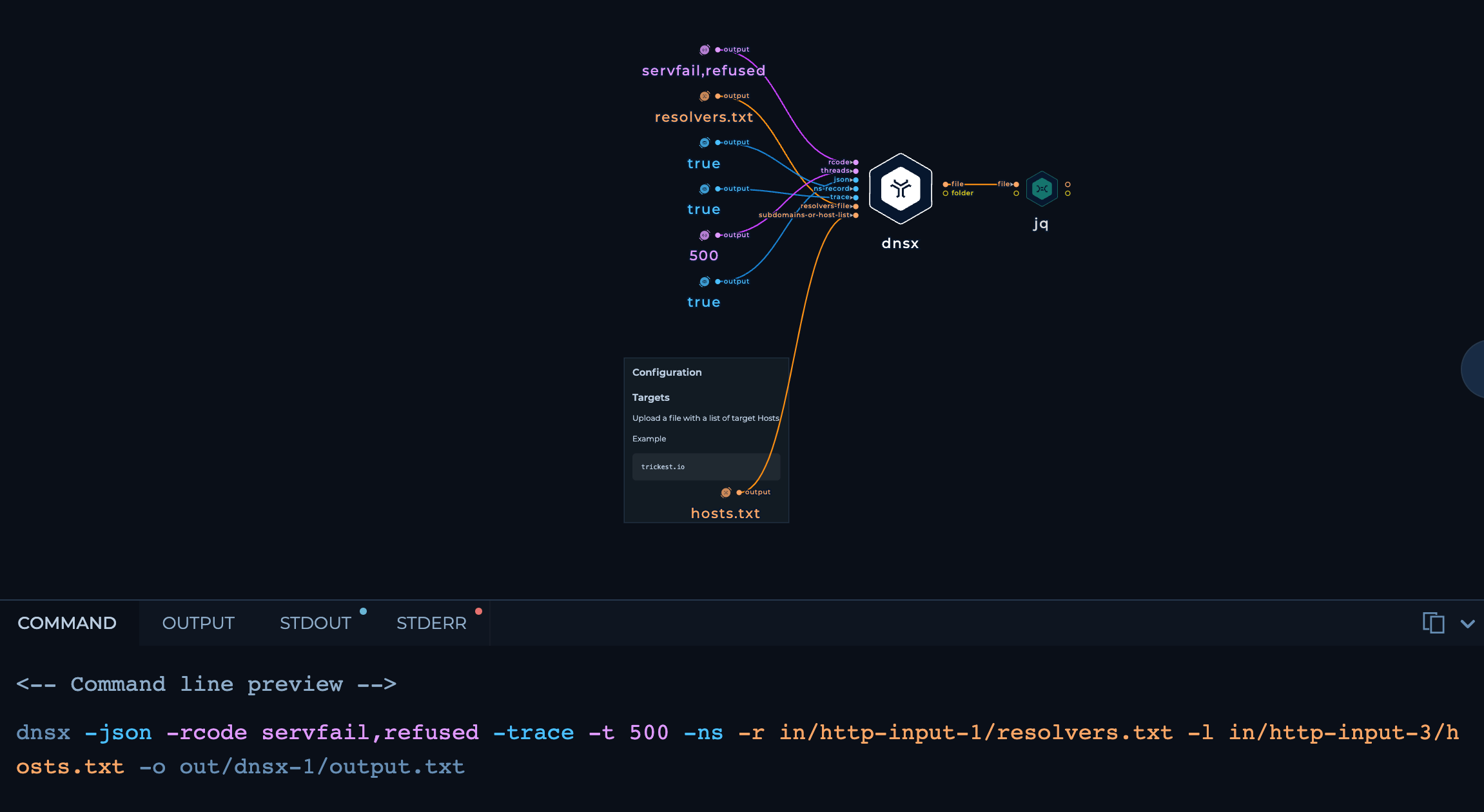Viewport: 1484px width, 812px height.
Task: Open the STDERR tab
Action: pos(431,623)
